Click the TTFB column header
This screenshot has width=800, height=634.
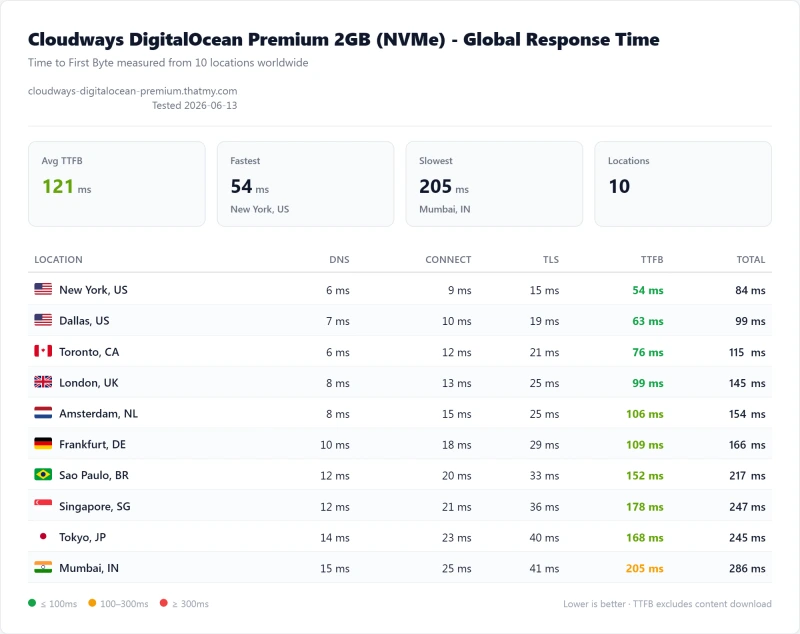click(x=652, y=260)
